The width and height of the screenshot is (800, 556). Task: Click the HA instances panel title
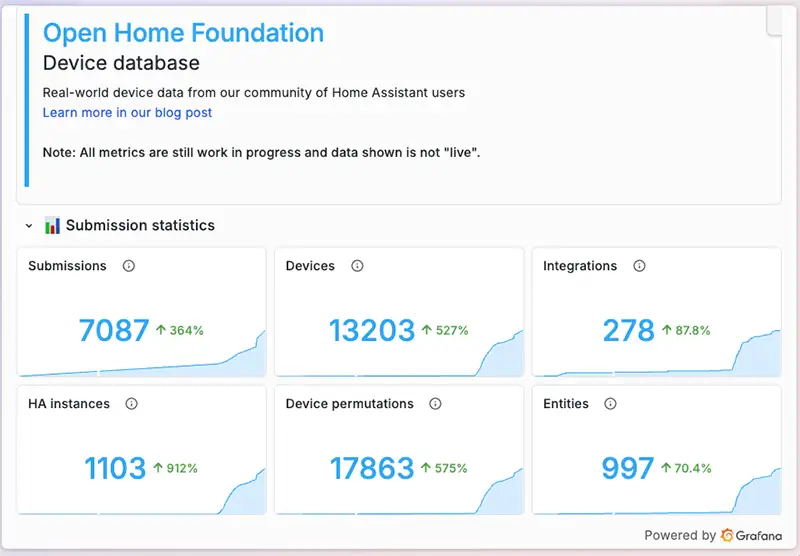tap(69, 403)
